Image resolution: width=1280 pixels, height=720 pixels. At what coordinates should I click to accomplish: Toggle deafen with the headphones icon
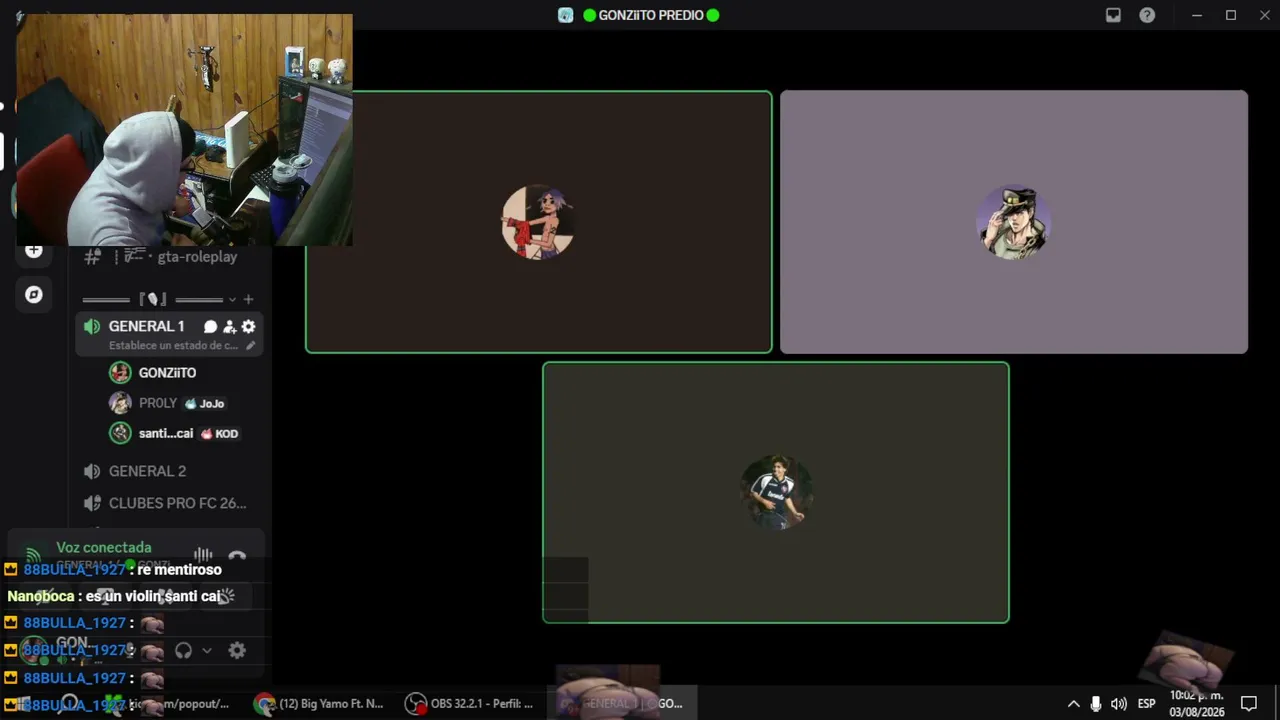click(183, 650)
